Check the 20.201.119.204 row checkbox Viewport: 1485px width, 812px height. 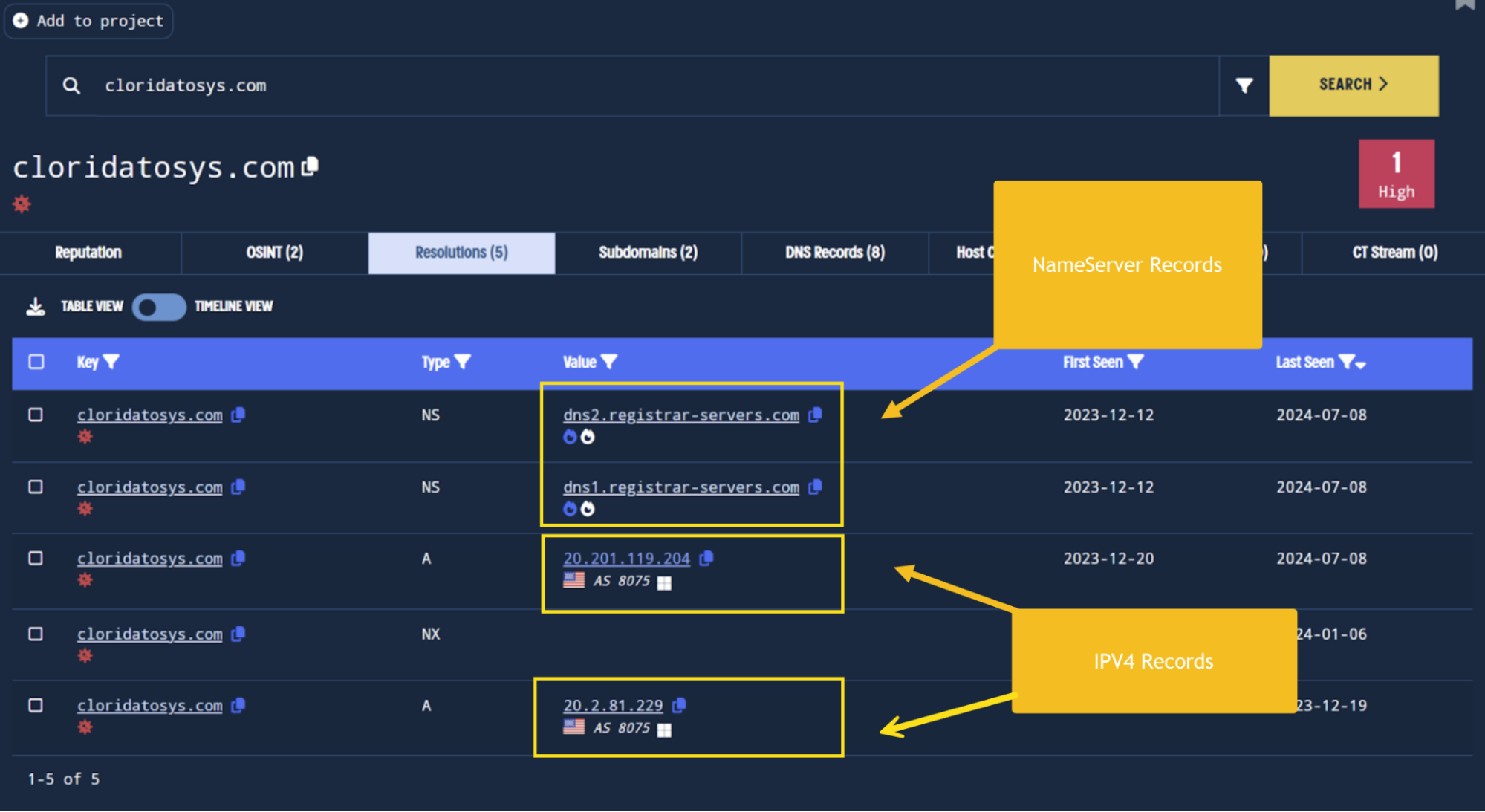[36, 558]
